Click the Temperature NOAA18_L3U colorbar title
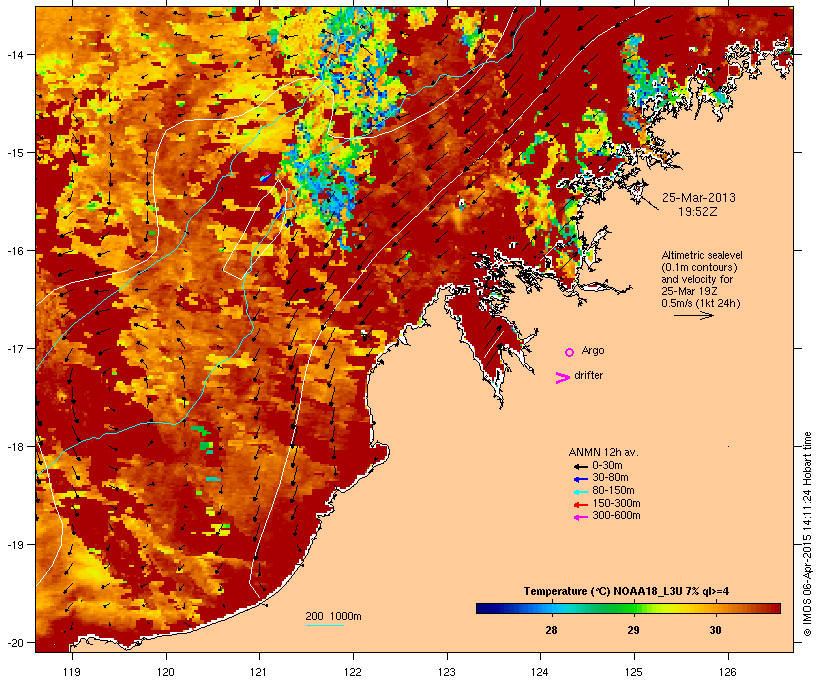The width and height of the screenshot is (820, 680). point(626,591)
